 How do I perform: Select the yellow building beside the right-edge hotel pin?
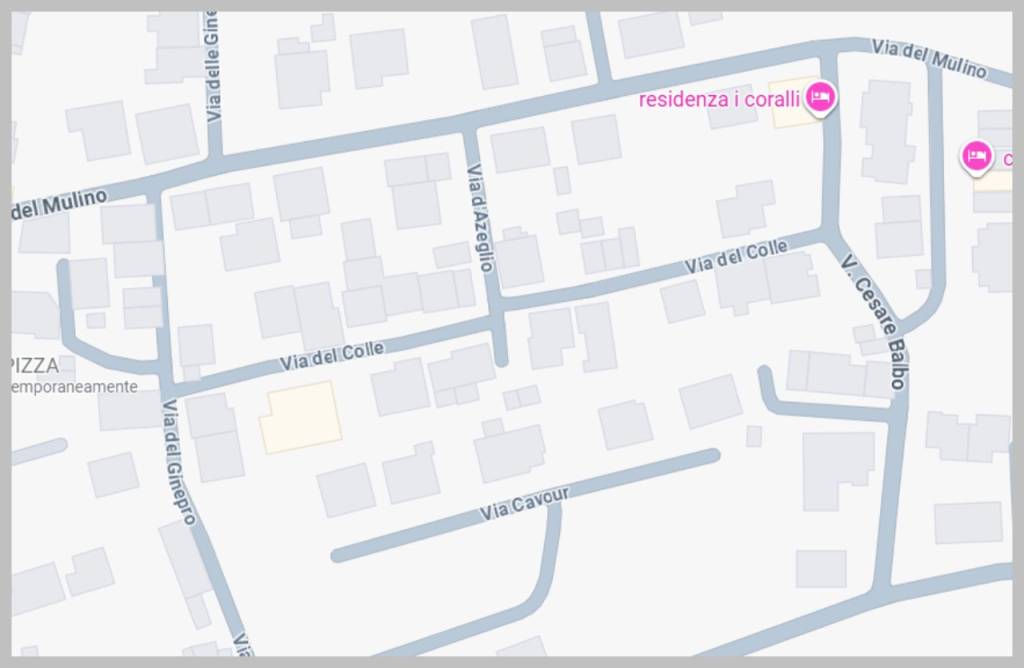click(993, 181)
